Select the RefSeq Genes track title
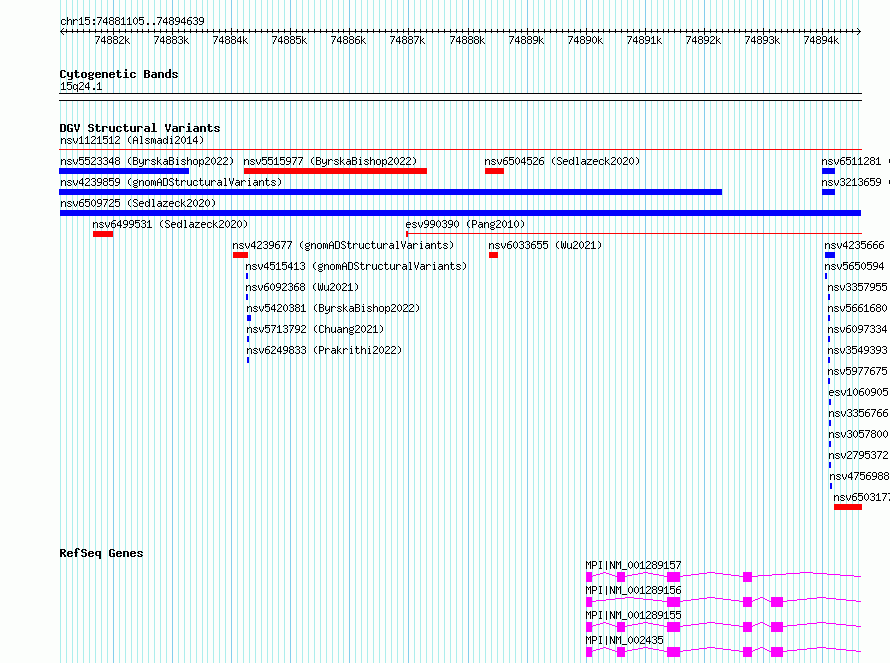 (x=101, y=553)
